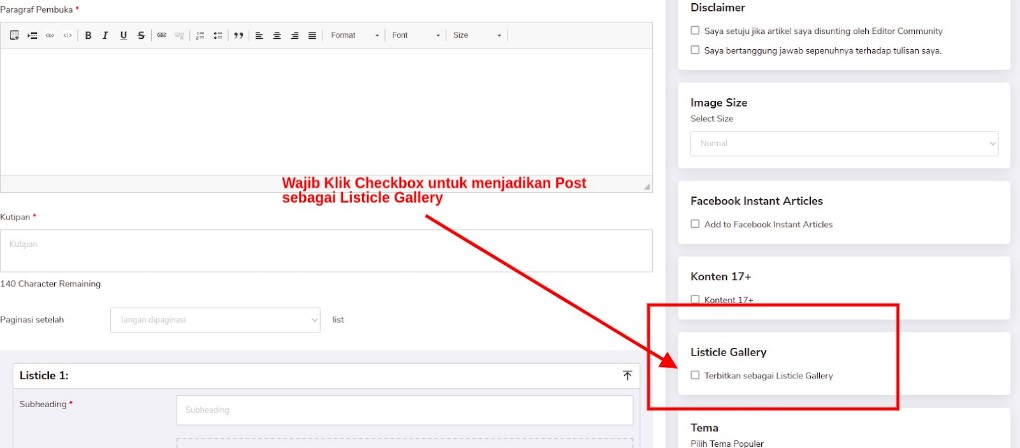Agree to Editor Community editing disclaimer checkbox
Viewport: 1020px width, 448px height.
coord(695,31)
